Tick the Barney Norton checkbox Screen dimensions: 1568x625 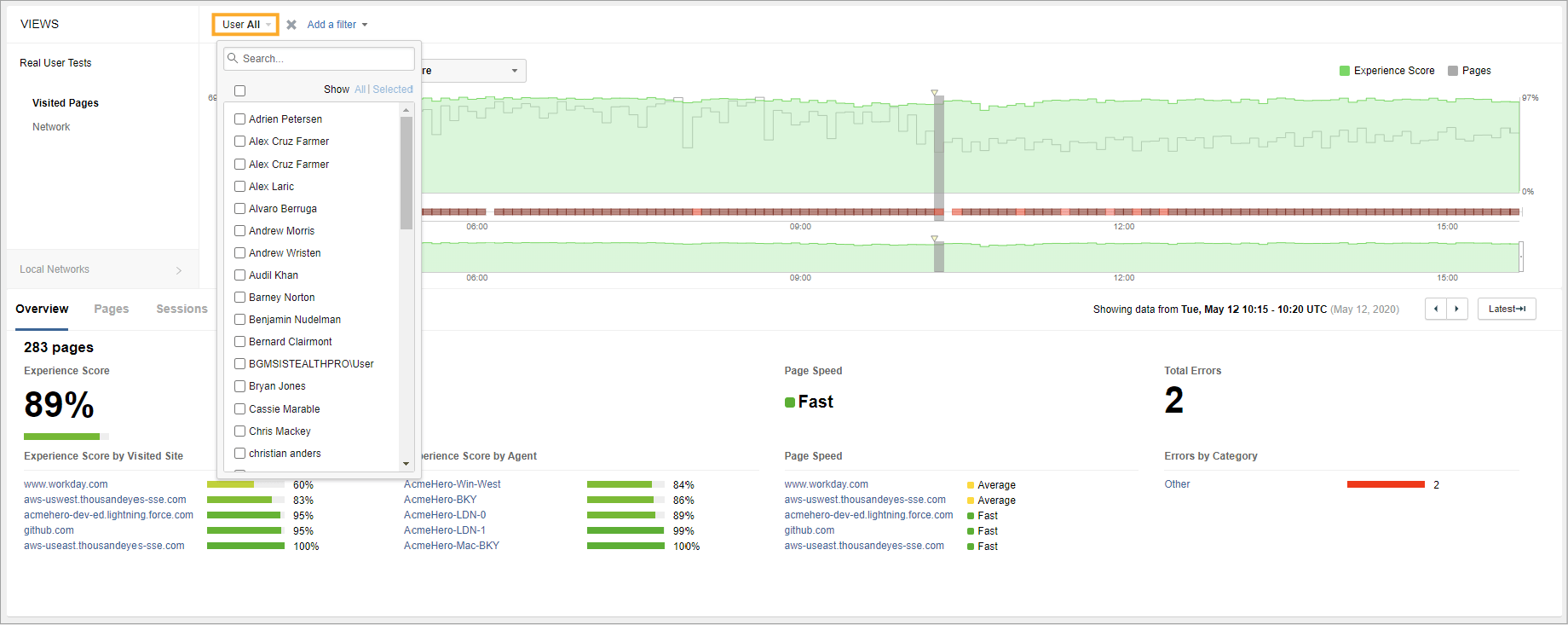(x=240, y=298)
